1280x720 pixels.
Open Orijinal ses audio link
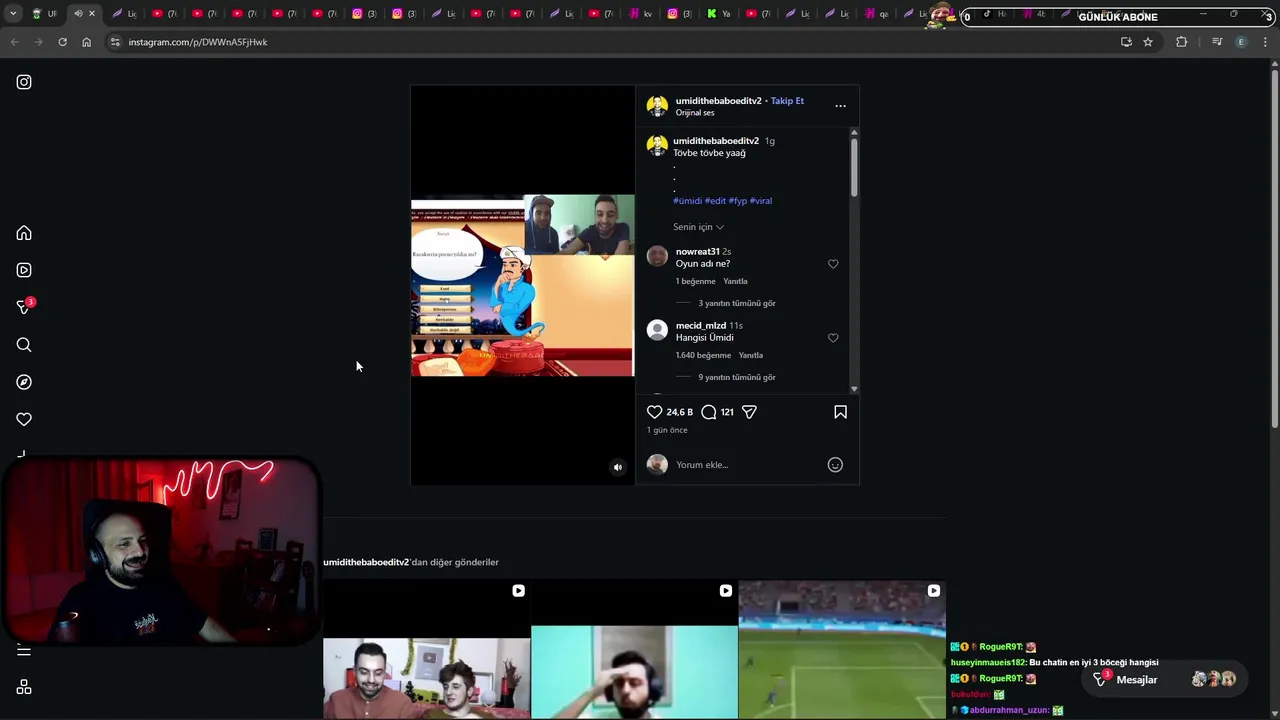coord(695,113)
